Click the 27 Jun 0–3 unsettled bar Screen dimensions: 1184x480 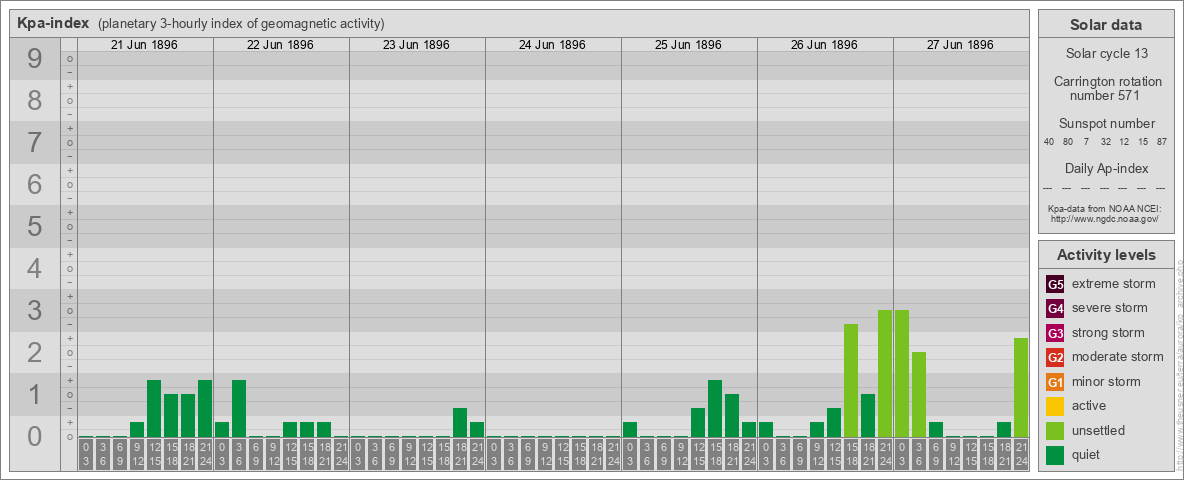[902, 374]
